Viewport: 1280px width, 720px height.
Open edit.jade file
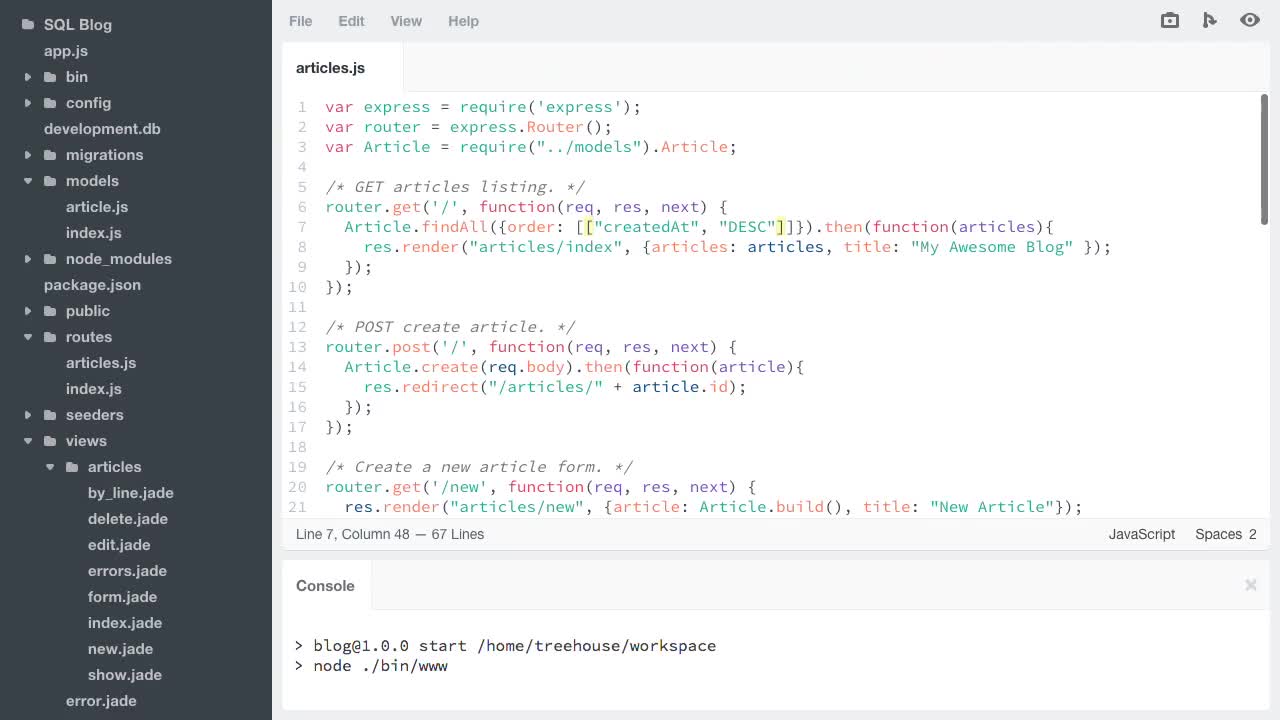[119, 545]
